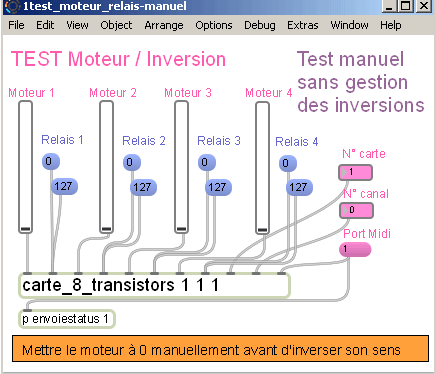Close the patch window
This screenshot has width=436, height=374.
[424, 6]
